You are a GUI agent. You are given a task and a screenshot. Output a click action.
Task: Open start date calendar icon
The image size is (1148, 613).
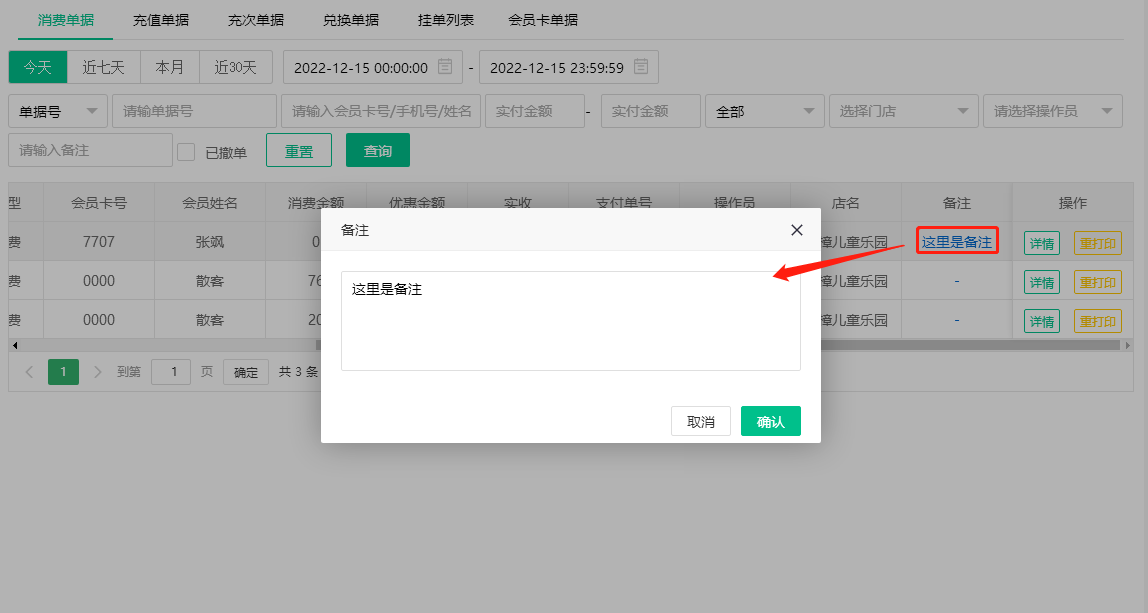(x=445, y=67)
